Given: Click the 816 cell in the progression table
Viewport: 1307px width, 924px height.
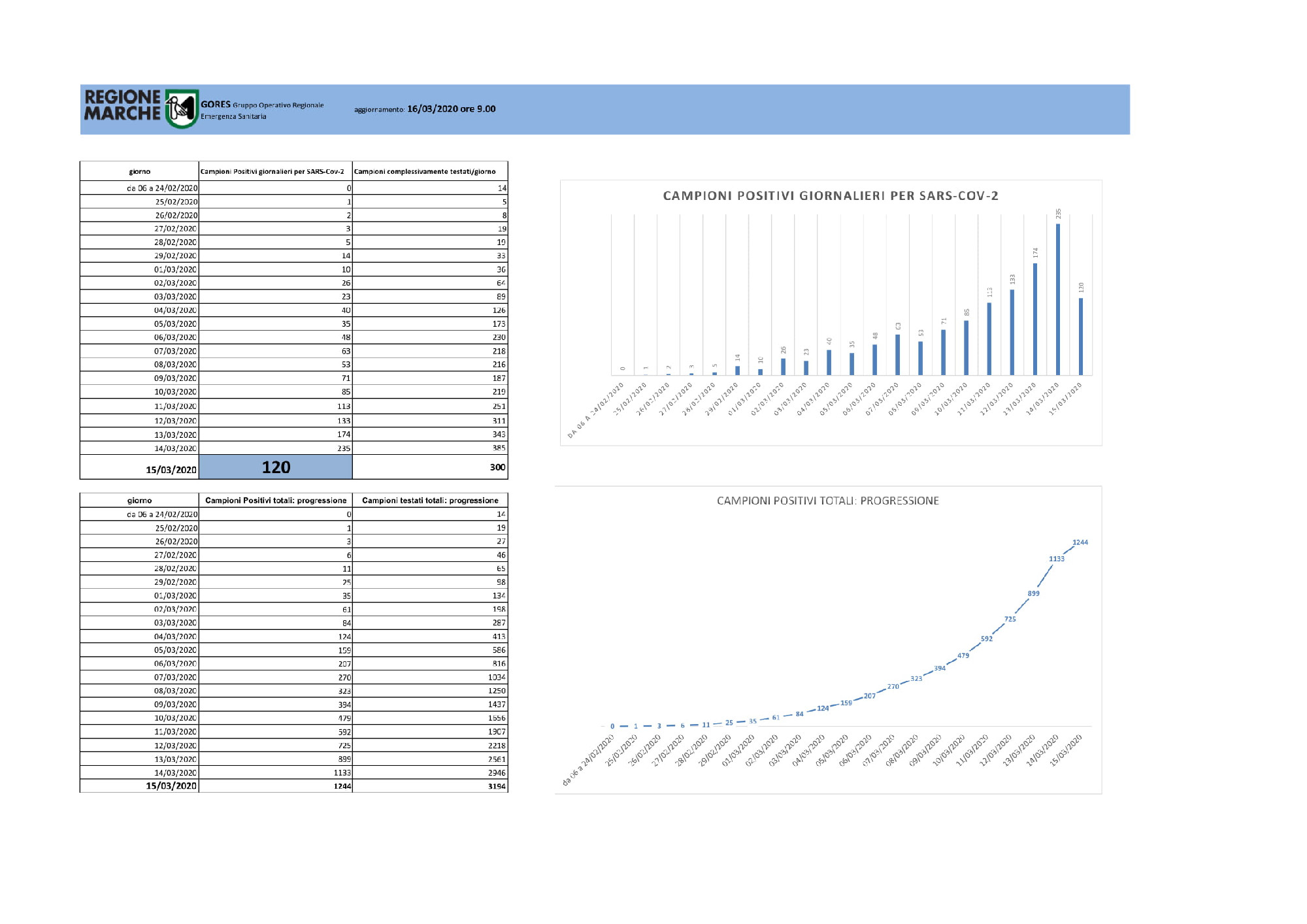Looking at the screenshot, I should pos(430,664).
